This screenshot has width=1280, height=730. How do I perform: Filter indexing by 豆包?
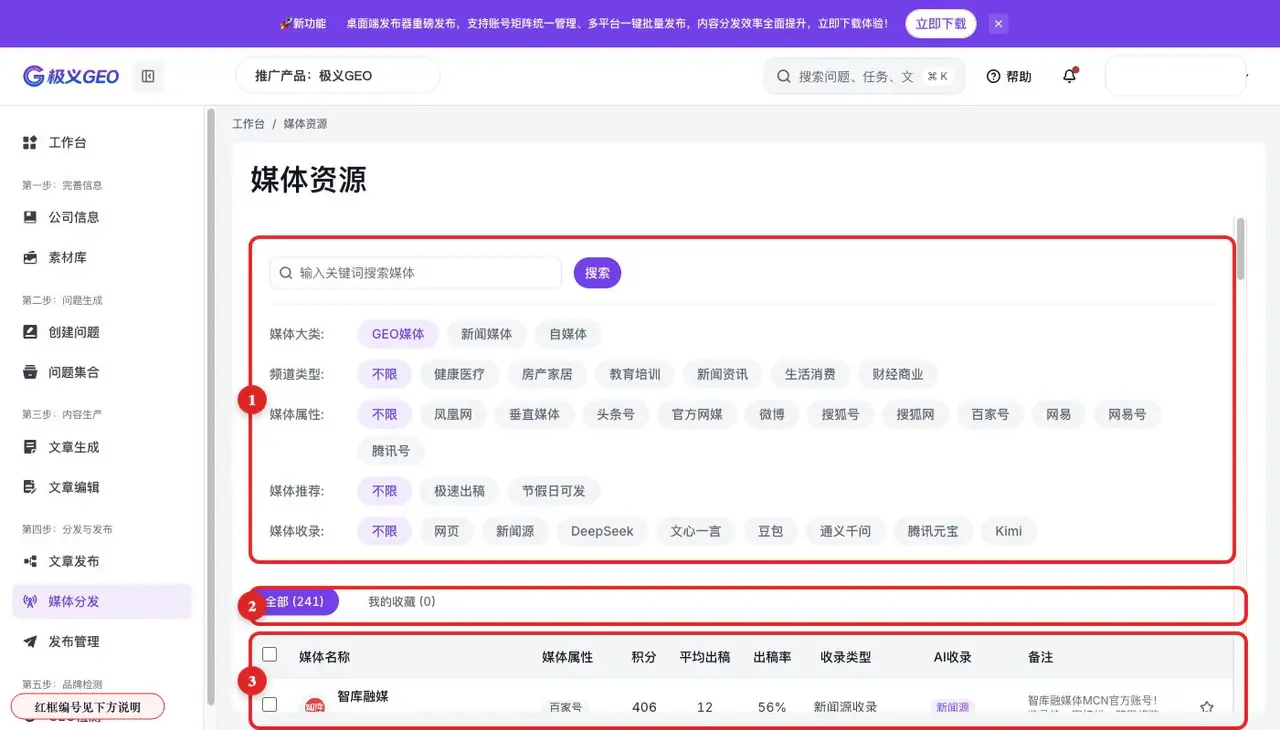(x=770, y=531)
